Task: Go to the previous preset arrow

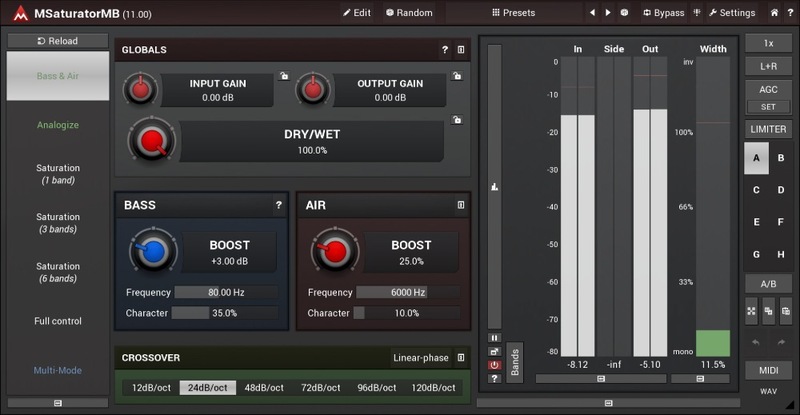Action: (593, 13)
